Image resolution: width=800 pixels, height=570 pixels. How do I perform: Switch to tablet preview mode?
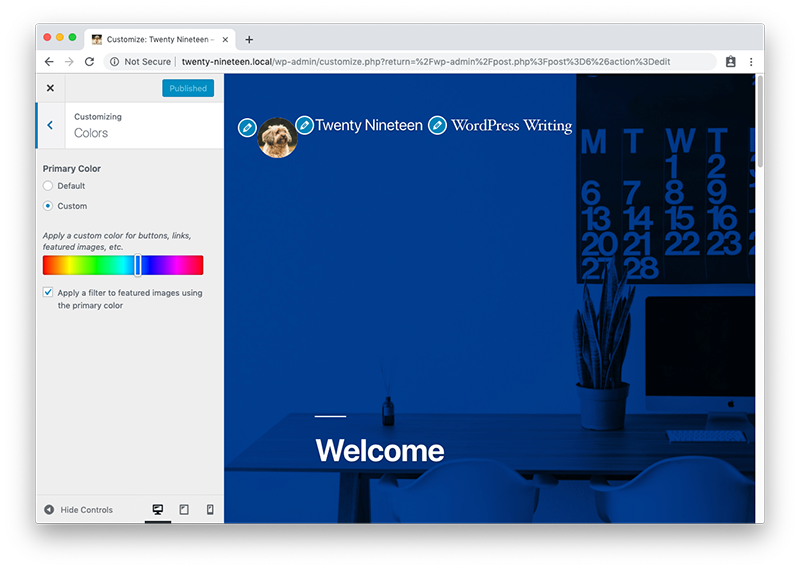184,509
